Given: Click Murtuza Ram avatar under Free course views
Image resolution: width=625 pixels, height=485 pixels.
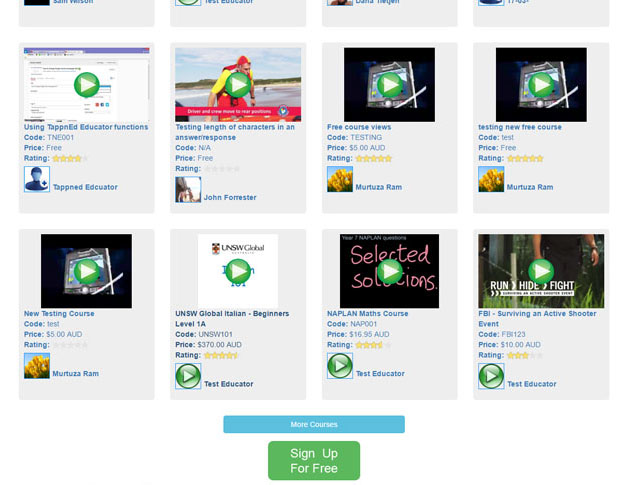Looking at the screenshot, I should coord(340,179).
